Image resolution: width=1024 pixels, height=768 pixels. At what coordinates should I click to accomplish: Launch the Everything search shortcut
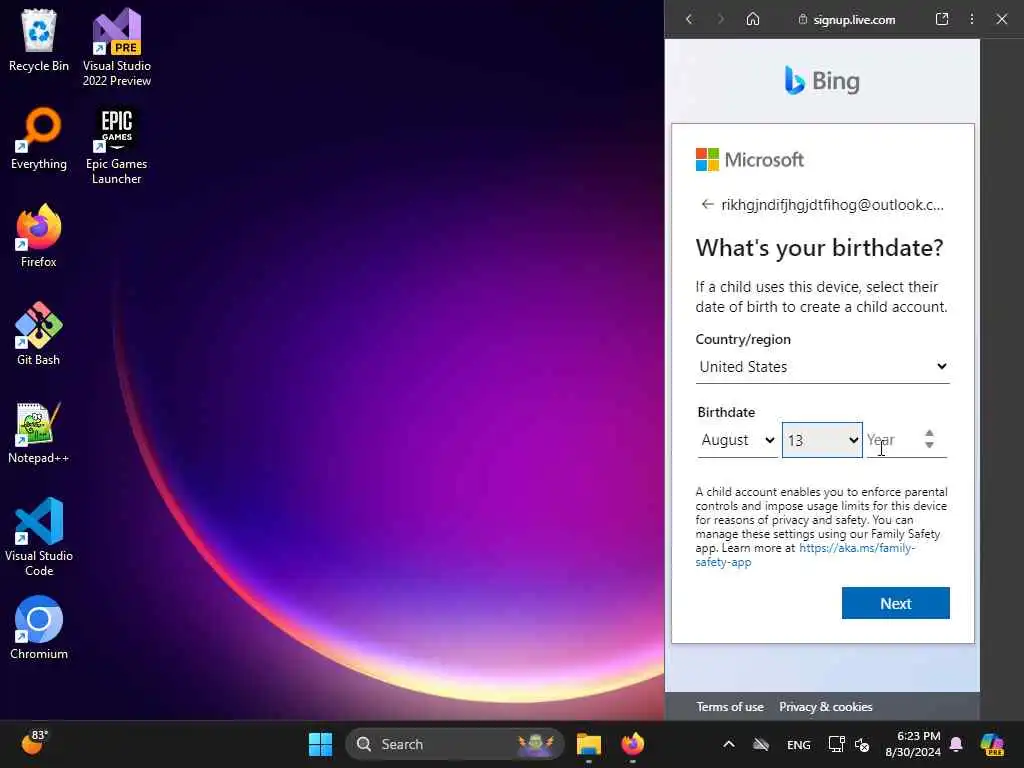point(39,138)
